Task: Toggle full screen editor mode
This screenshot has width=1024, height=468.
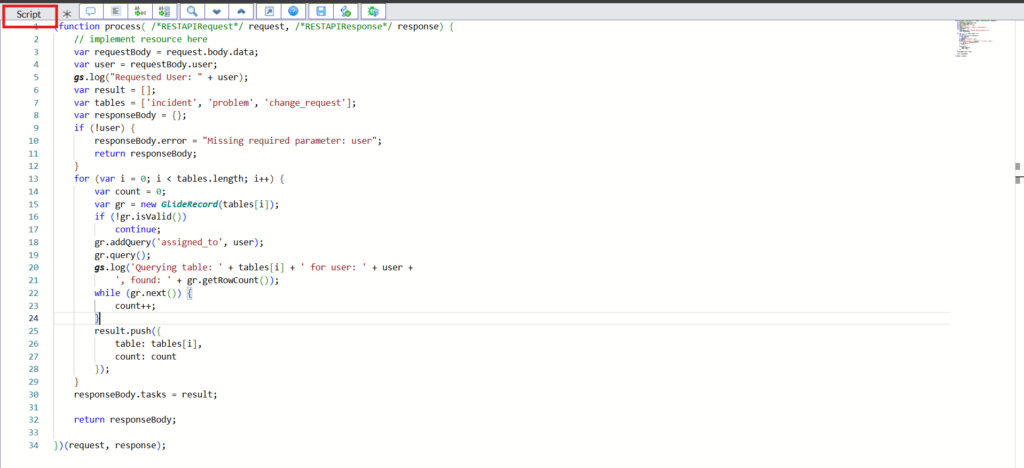Action: [269, 12]
